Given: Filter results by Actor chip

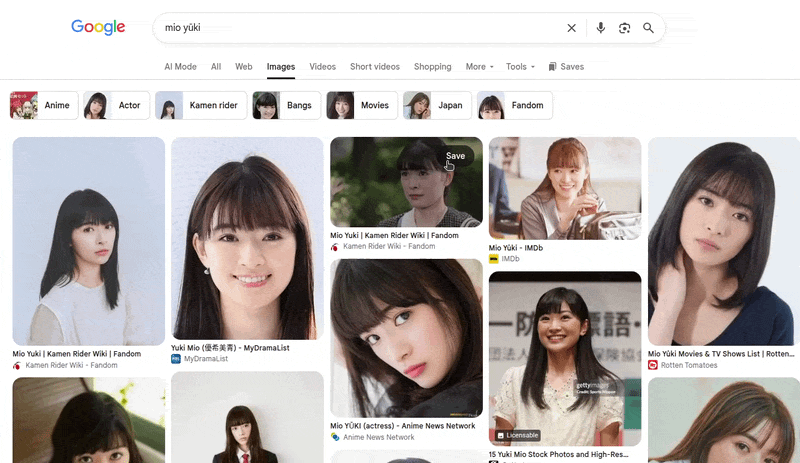Looking at the screenshot, I should [117, 105].
